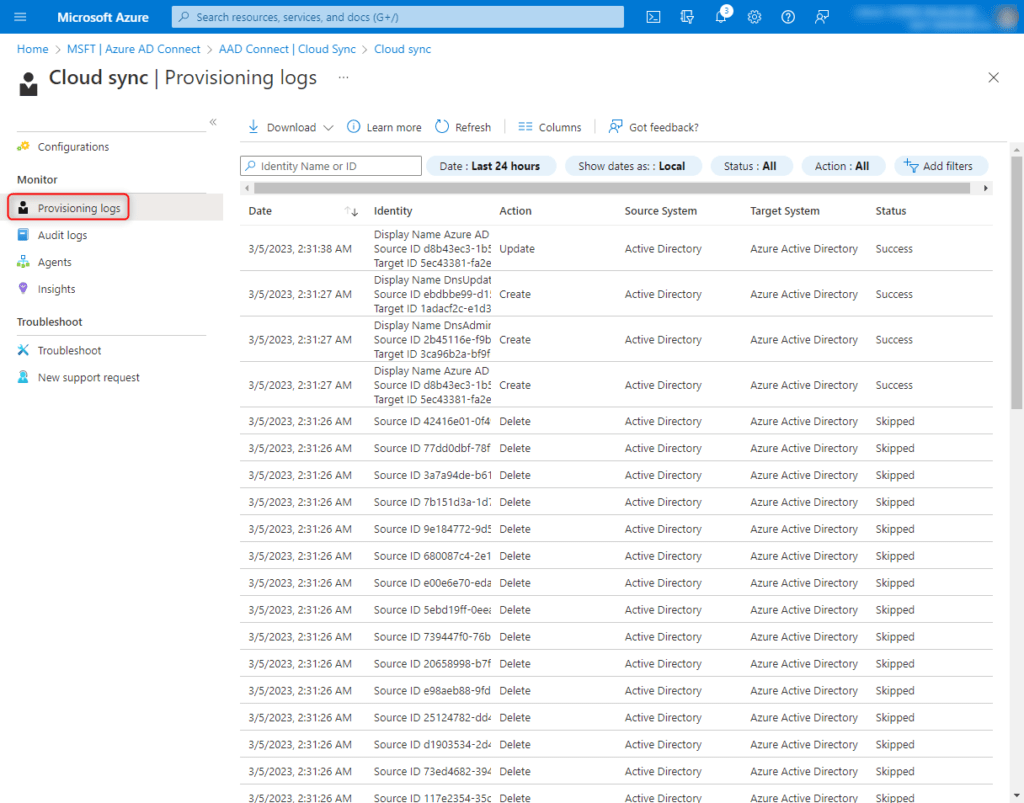This screenshot has height=803, width=1024.
Task: Open the notifications bell
Action: pos(721,16)
